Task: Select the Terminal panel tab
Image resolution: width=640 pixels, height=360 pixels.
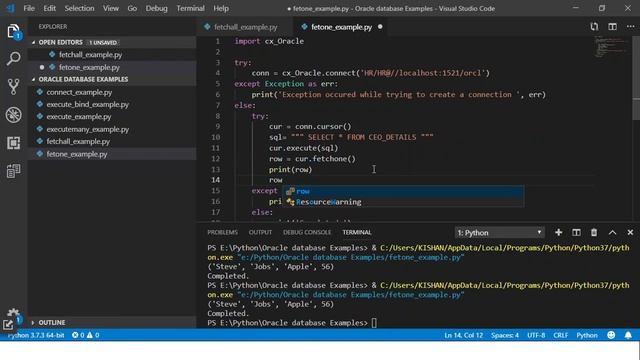Action: tap(357, 232)
